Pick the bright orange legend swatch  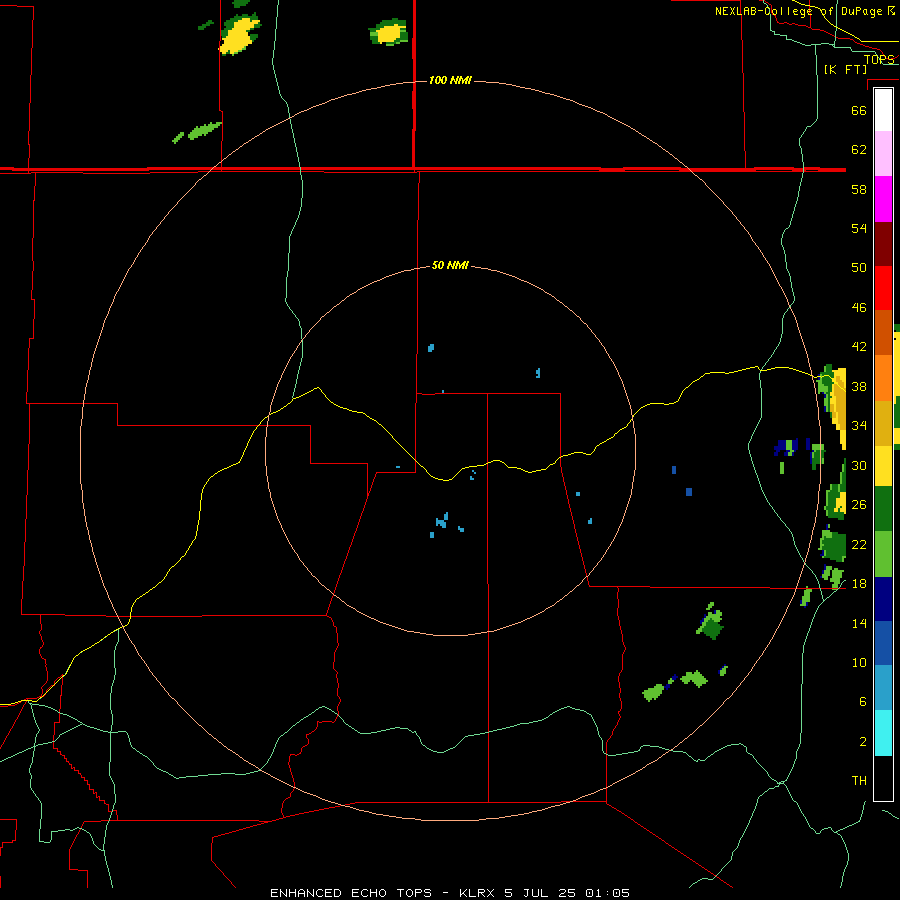[x=883, y=378]
